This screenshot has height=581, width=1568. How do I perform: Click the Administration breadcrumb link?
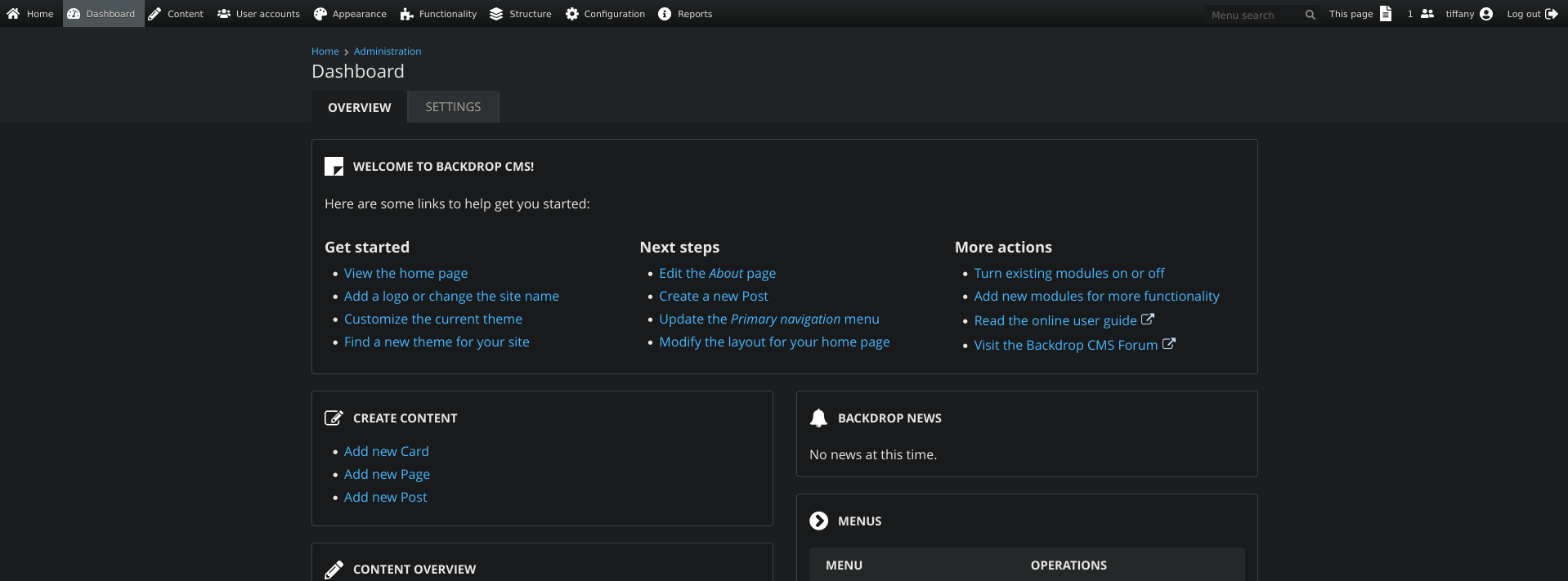(x=388, y=51)
